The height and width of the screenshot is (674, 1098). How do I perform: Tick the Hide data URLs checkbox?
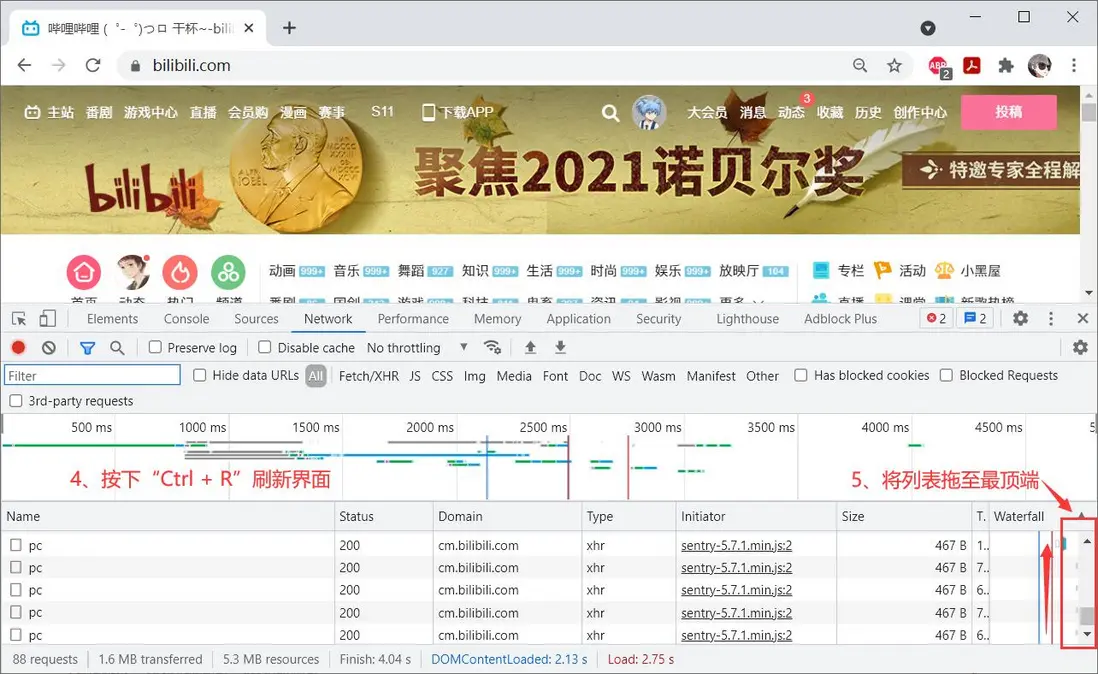(200, 375)
